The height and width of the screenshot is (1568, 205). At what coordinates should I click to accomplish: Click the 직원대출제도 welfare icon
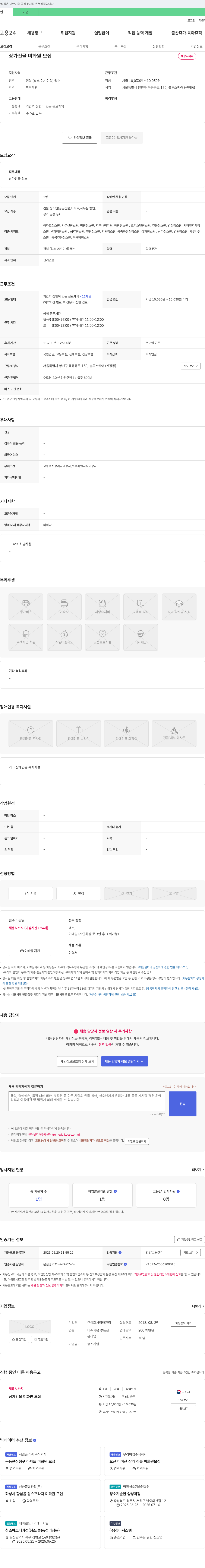pyautogui.click(x=64, y=637)
